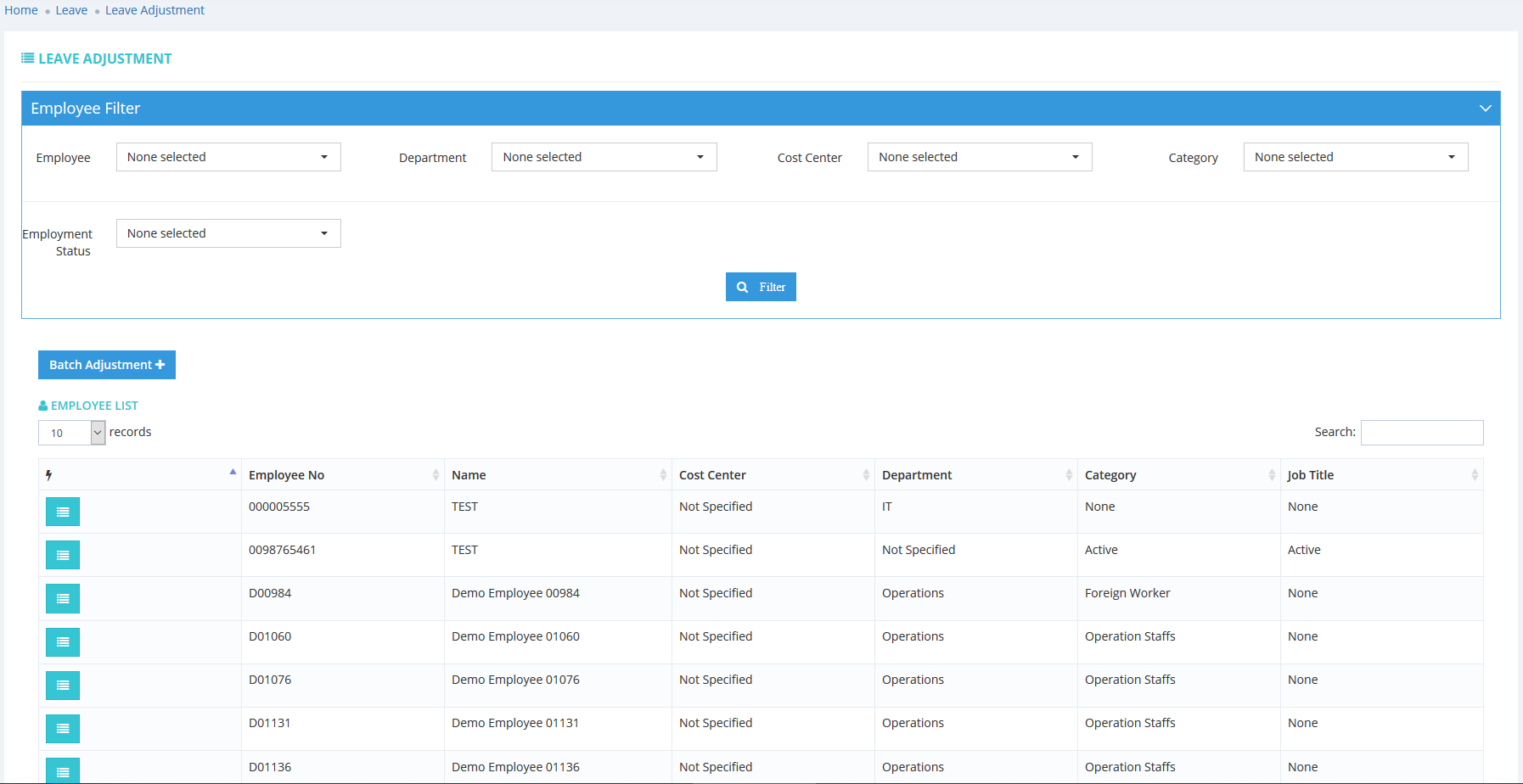Viewport: 1523px width, 784px height.
Task: Open the Category filter dropdown
Action: [x=1355, y=157]
